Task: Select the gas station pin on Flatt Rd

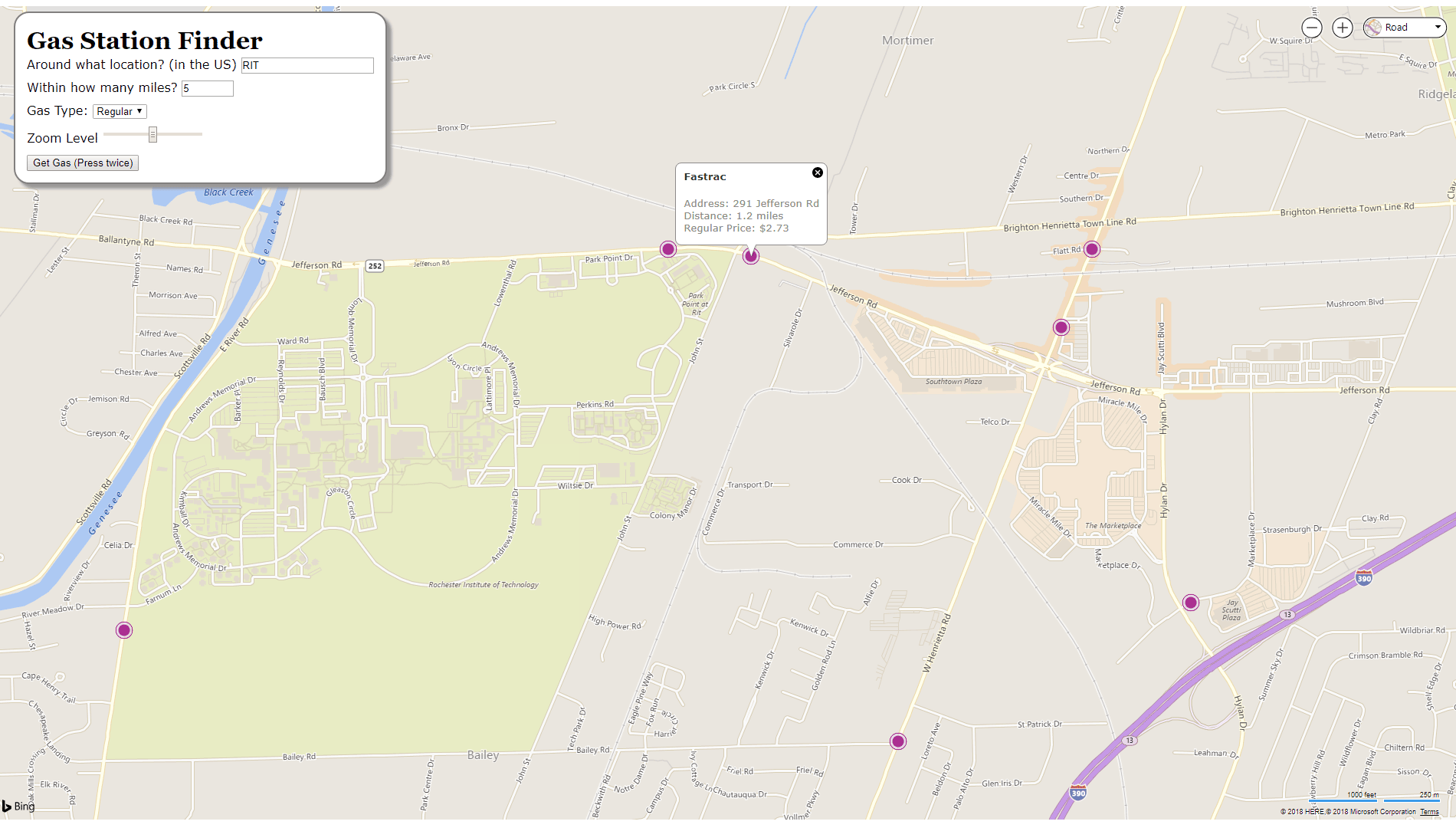Action: point(1092,249)
